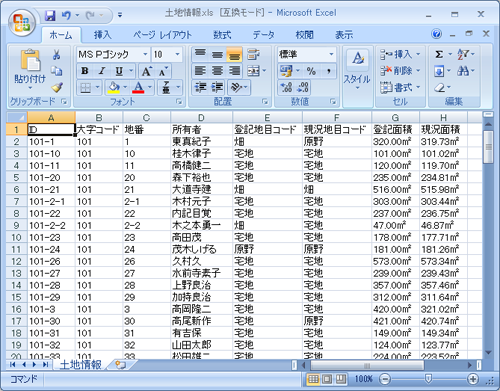The height and width of the screenshot is (391, 500).
Task: Apply top vertical alignment
Action: tap(200, 54)
